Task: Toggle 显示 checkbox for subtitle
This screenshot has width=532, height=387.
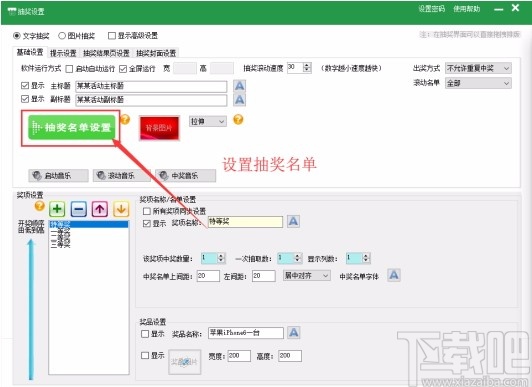Action: (25, 99)
